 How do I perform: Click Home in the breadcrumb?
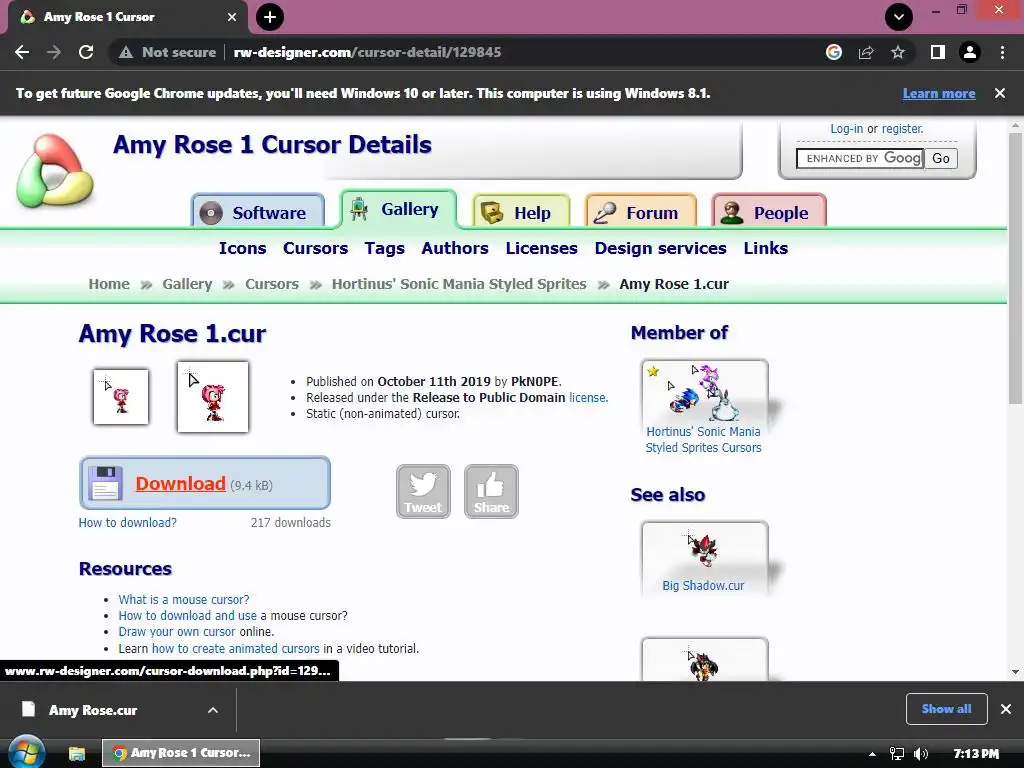109,284
